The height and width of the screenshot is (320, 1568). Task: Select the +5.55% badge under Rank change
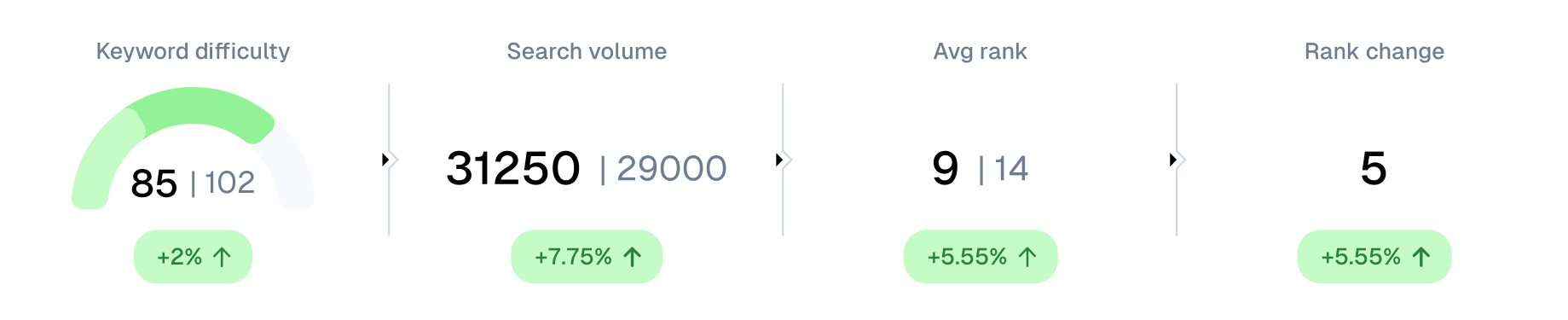pos(1374,257)
